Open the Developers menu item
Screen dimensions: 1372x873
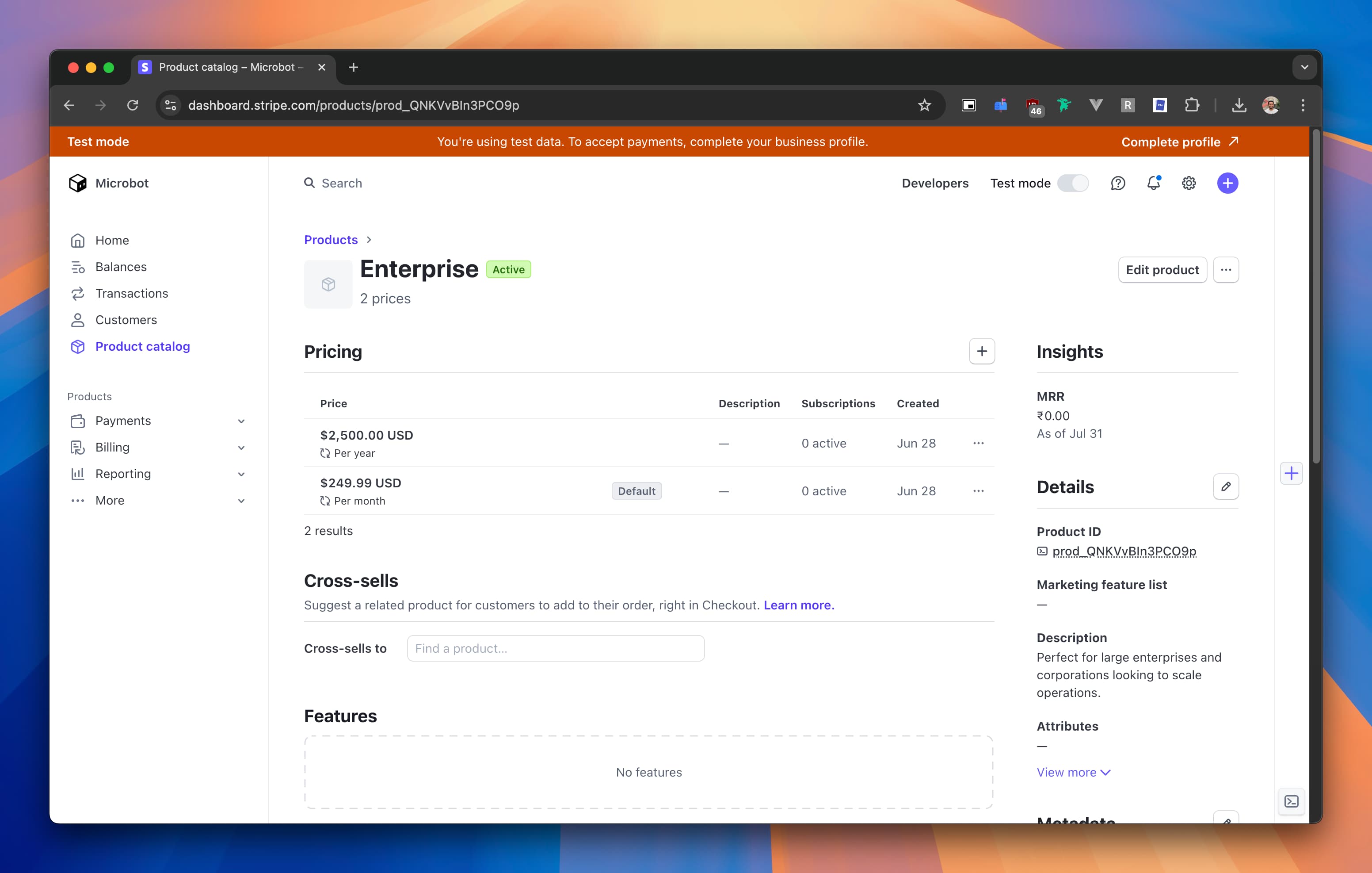pyautogui.click(x=935, y=183)
